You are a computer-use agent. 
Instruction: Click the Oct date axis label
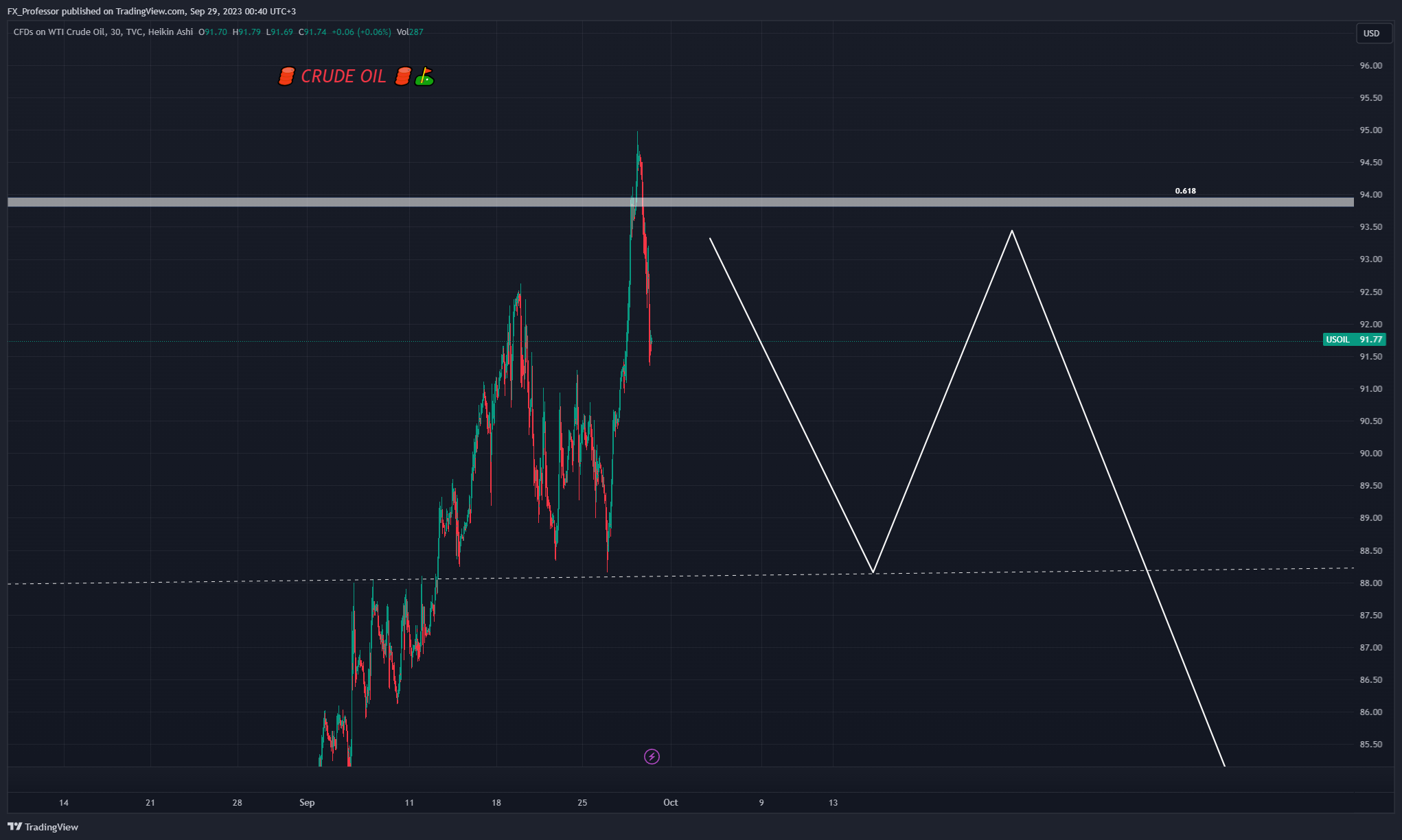click(671, 802)
